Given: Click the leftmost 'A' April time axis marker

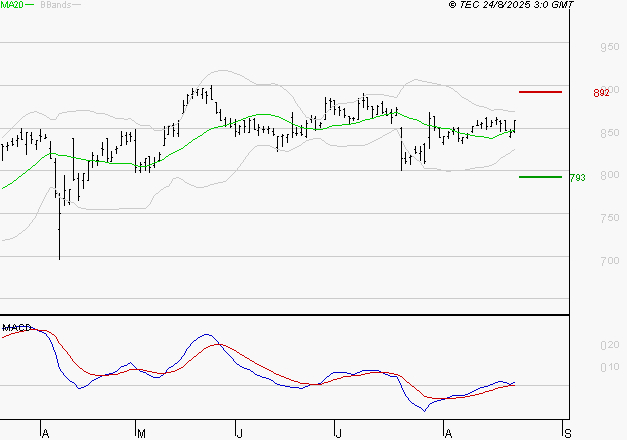Looking at the screenshot, I should (x=45, y=432).
